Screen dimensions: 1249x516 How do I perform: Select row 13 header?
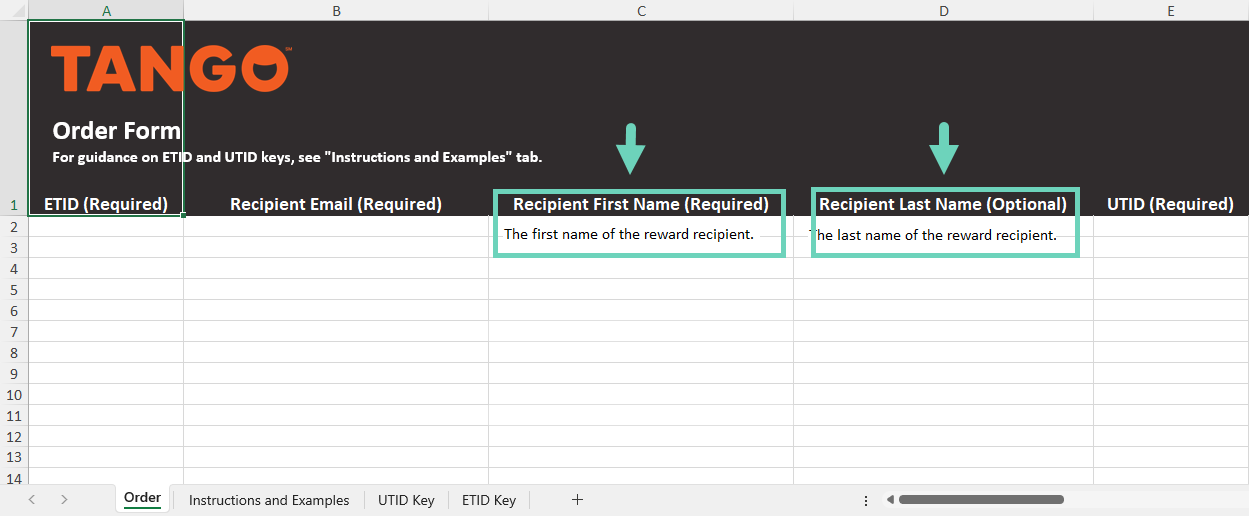tap(14, 457)
